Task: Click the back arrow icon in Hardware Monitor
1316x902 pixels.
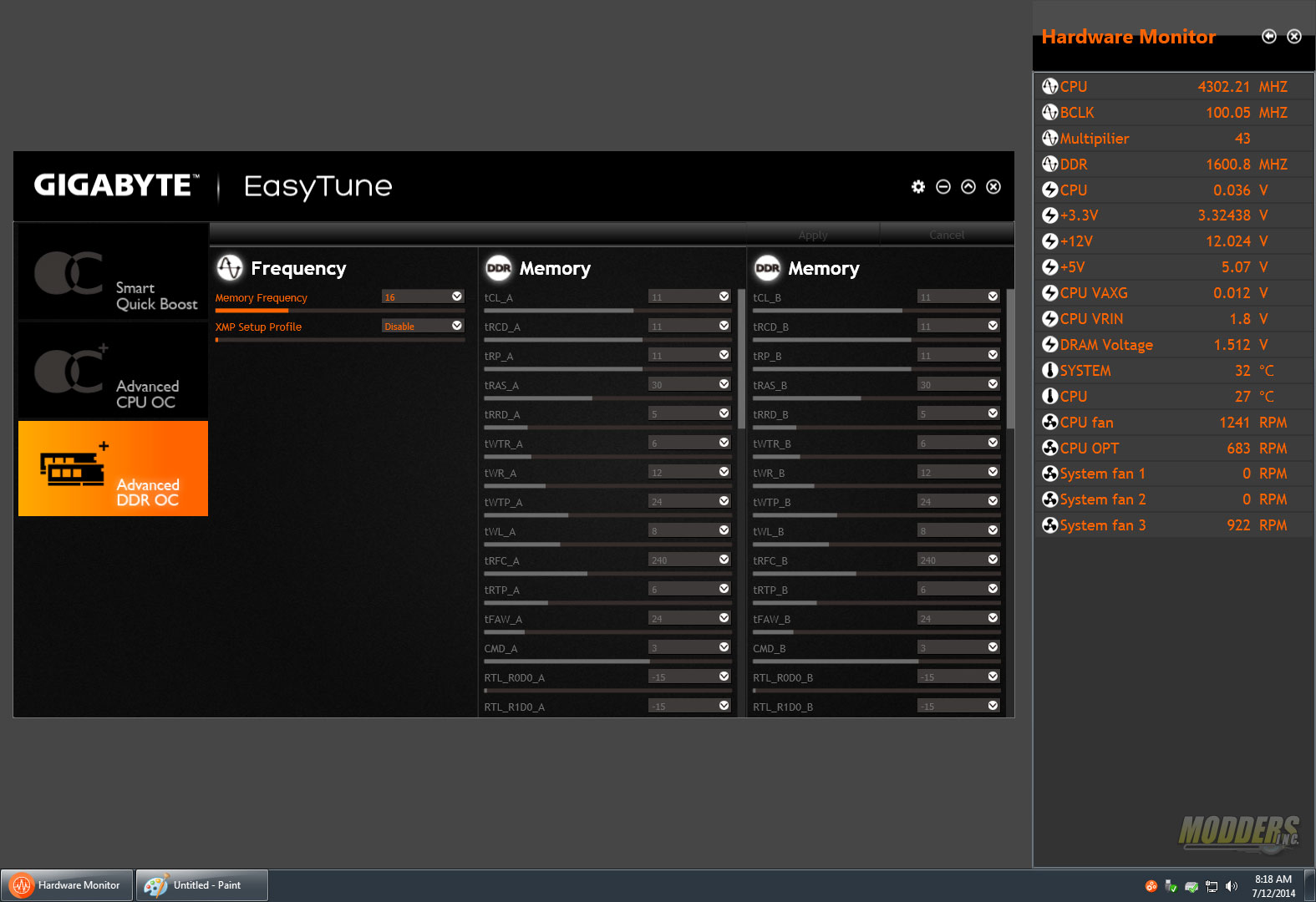Action: (x=1269, y=36)
